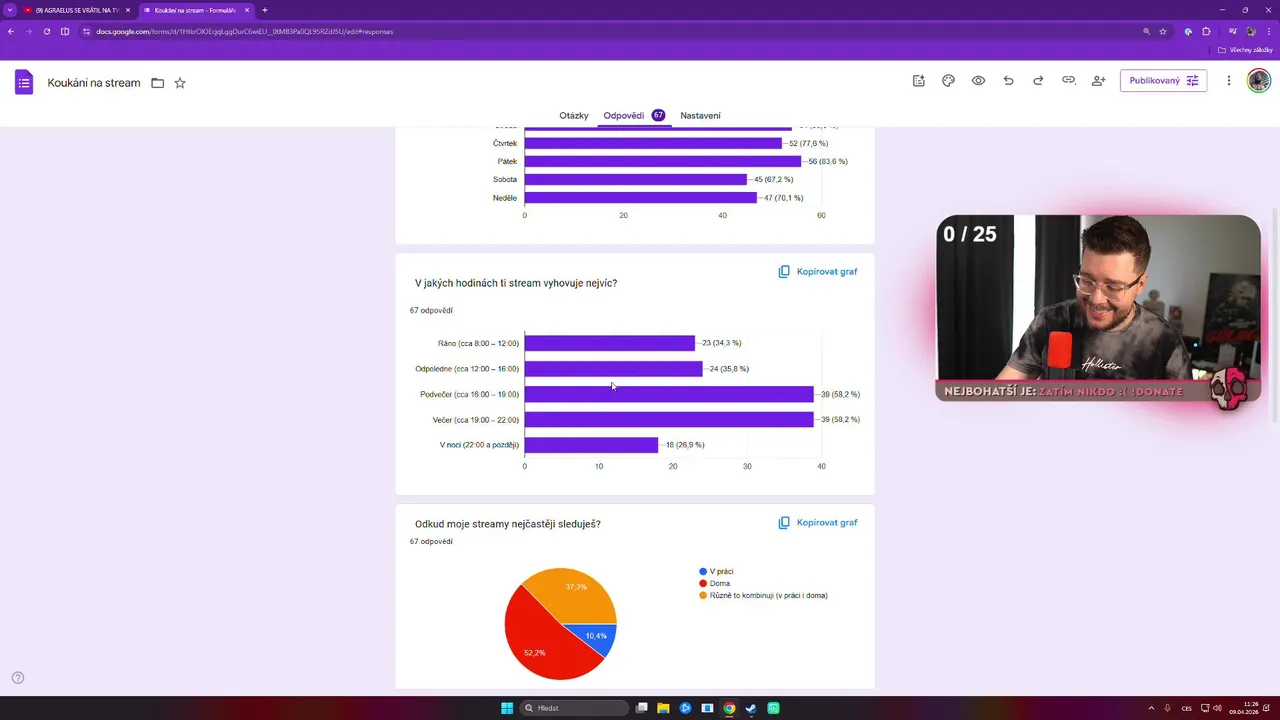Image resolution: width=1280 pixels, height=720 pixels.
Task: Click the Pátek bar in days chart
Action: [x=663, y=161]
